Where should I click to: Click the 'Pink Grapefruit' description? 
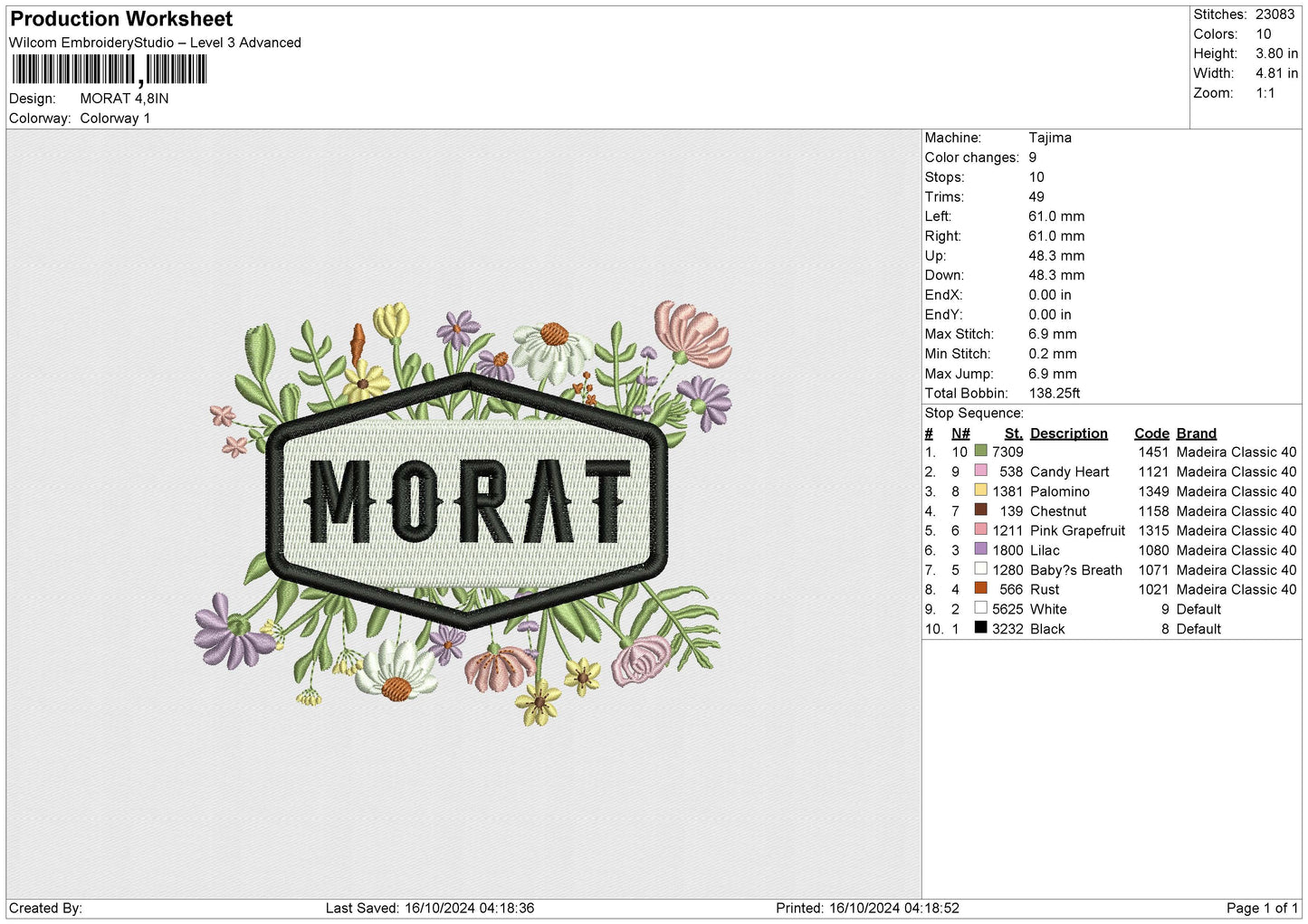(x=1077, y=530)
